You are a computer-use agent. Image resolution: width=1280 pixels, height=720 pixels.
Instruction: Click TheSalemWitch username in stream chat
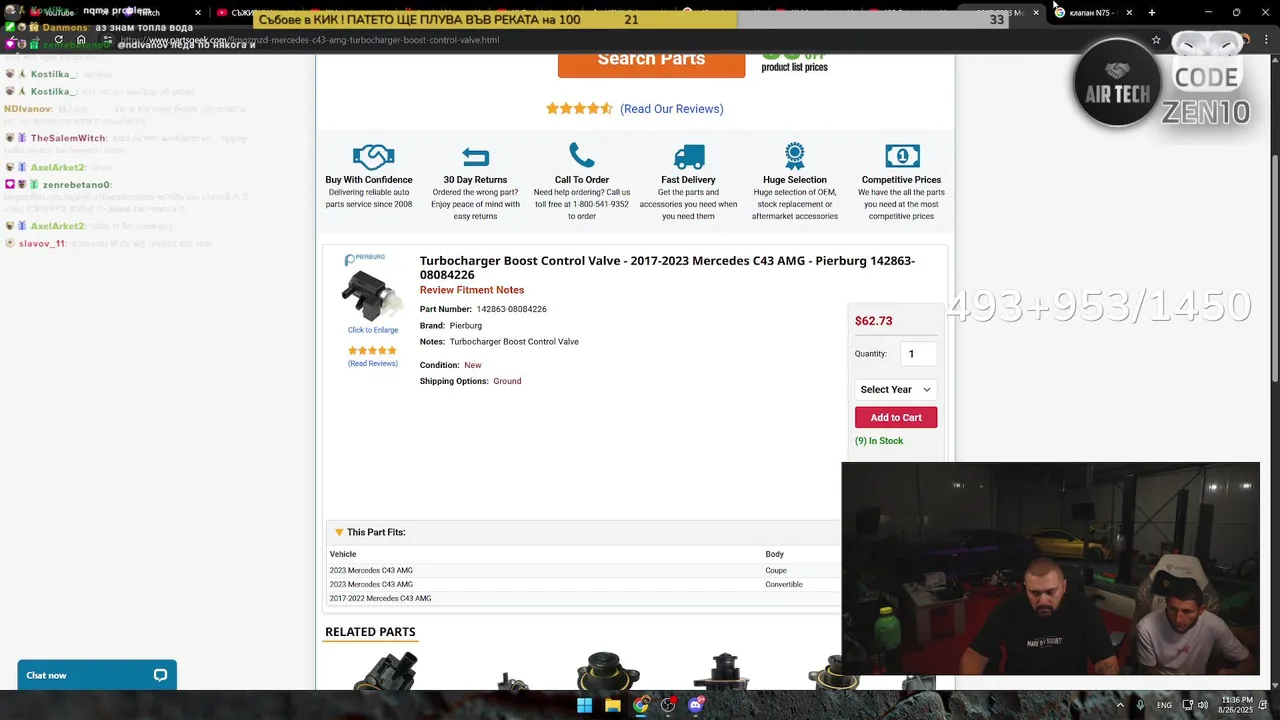point(68,138)
